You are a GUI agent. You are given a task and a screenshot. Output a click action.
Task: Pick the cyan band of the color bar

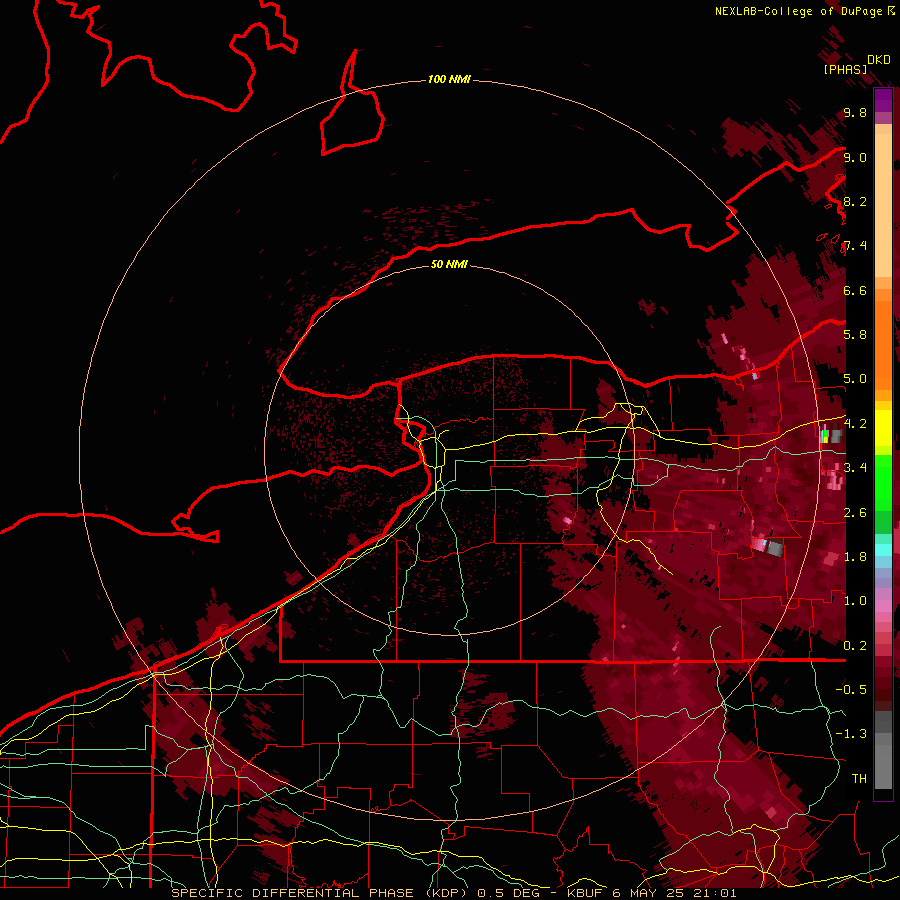pos(883,549)
